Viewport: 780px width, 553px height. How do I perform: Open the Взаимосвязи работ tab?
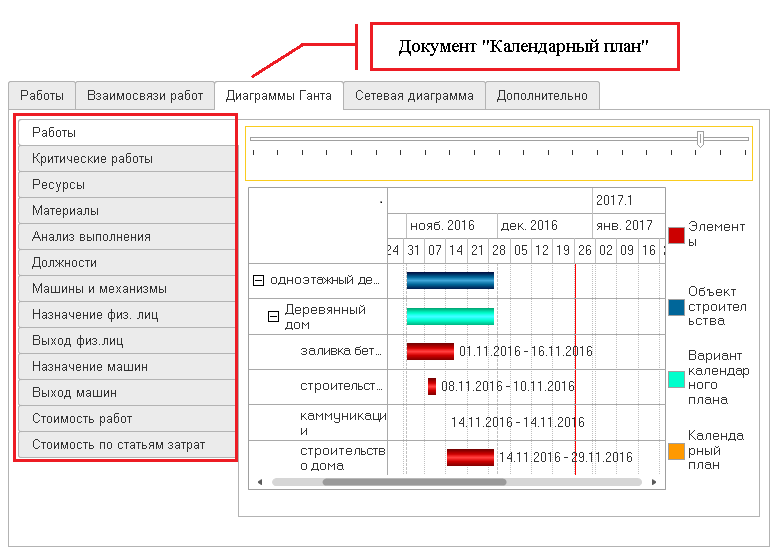click(145, 96)
